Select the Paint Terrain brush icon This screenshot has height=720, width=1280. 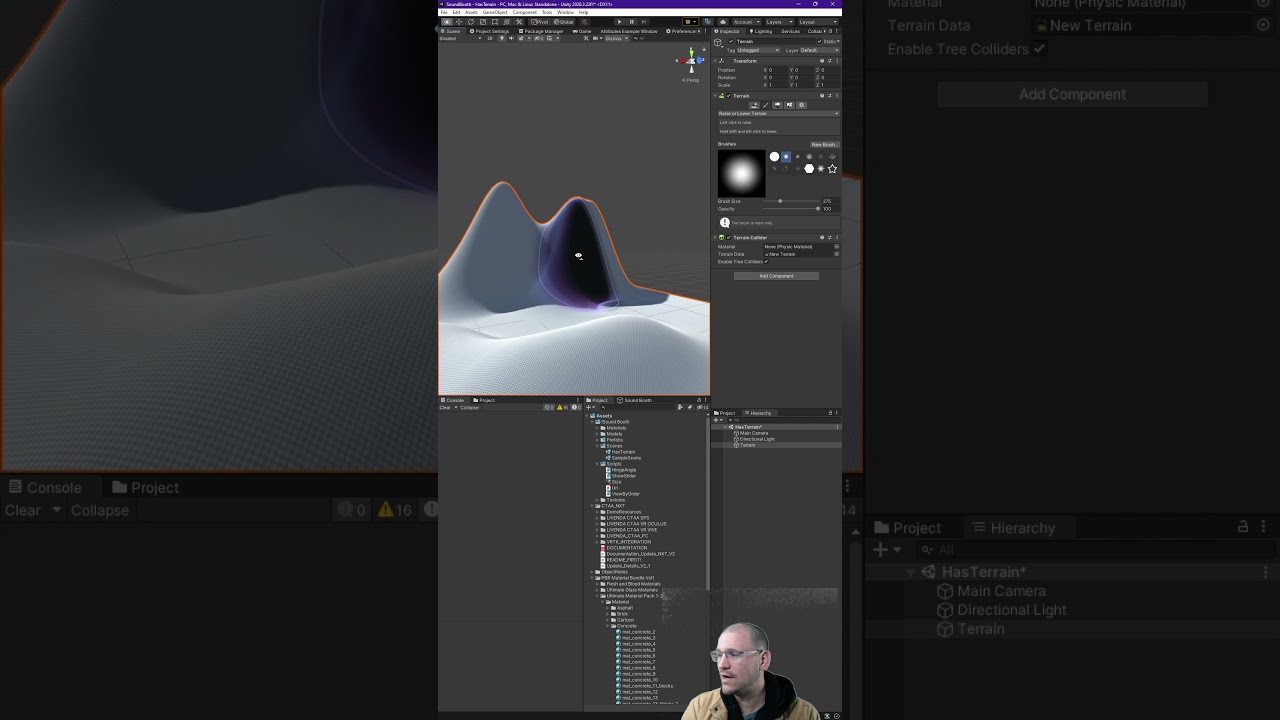coord(766,105)
